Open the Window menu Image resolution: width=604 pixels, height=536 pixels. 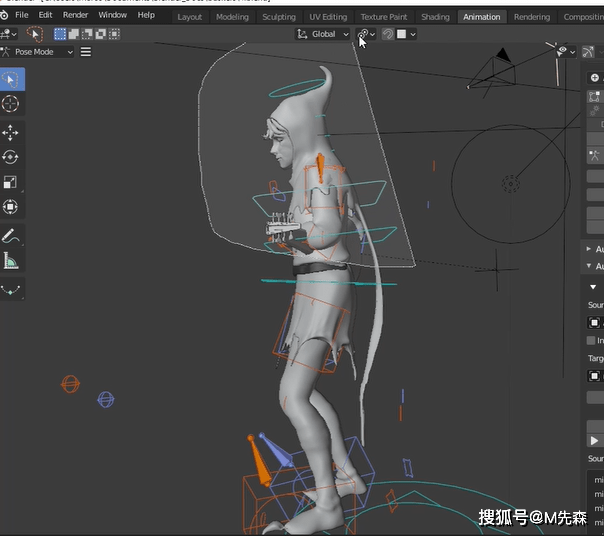pyautogui.click(x=112, y=15)
